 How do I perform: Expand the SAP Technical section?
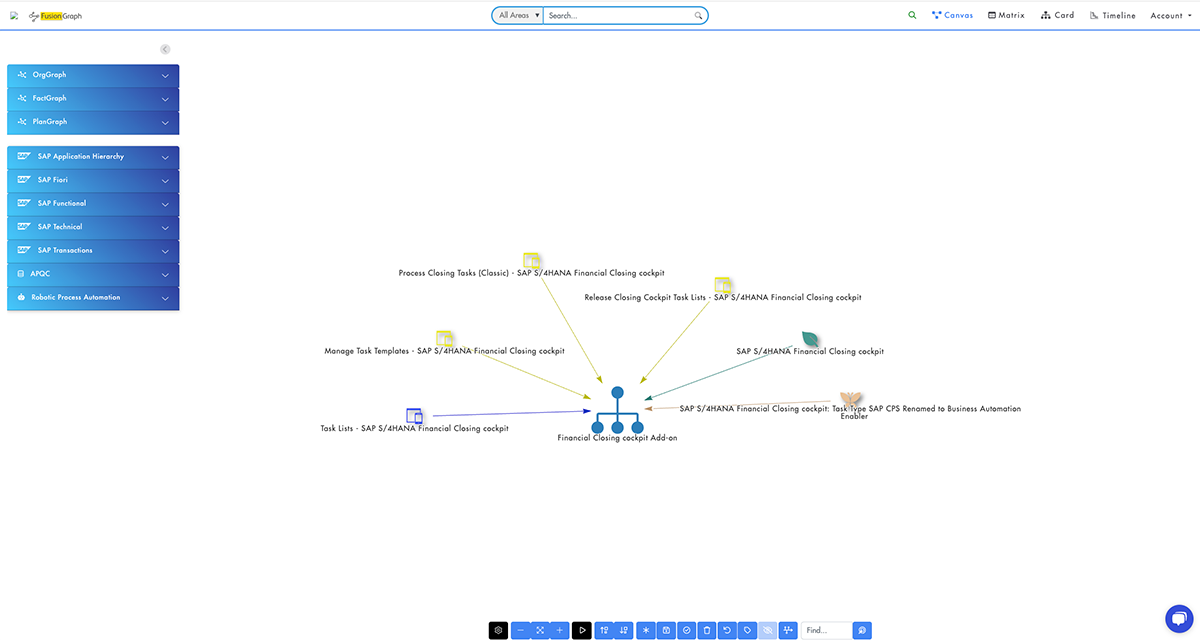coord(93,227)
